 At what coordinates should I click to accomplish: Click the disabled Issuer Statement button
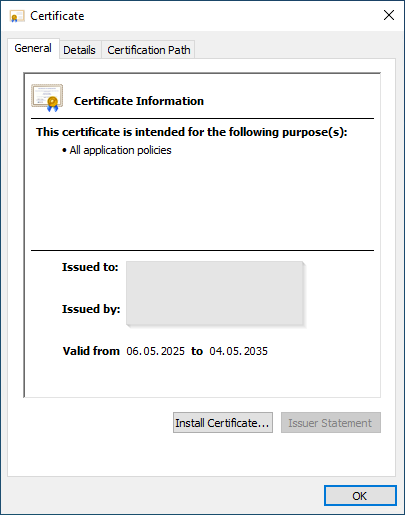pos(331,423)
